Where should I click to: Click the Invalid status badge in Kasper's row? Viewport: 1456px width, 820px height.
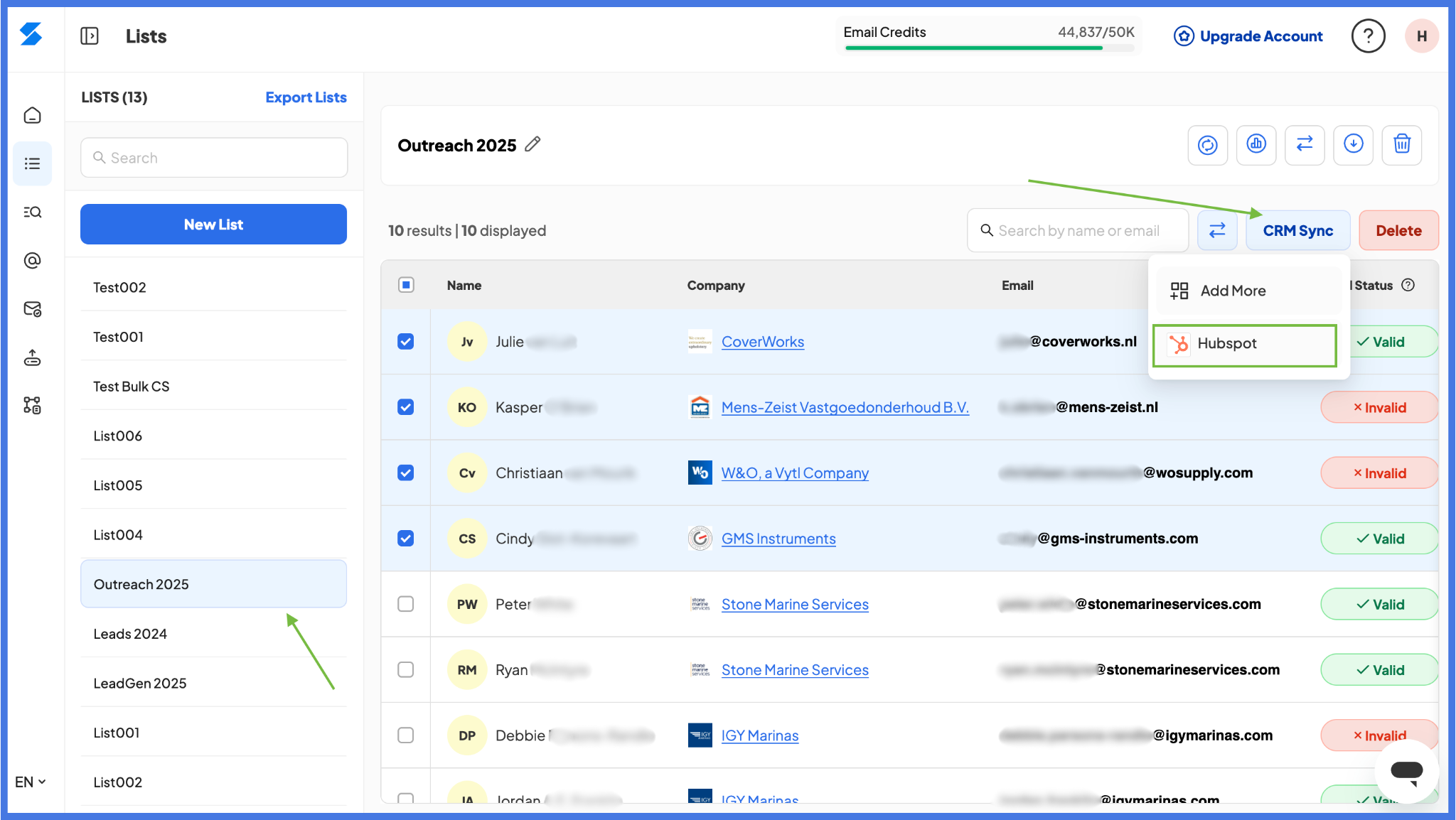[x=1379, y=407]
